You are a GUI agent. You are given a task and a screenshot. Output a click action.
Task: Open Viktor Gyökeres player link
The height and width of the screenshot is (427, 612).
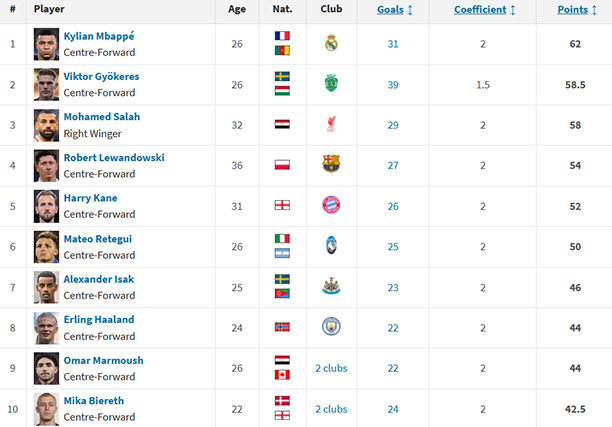(x=102, y=76)
